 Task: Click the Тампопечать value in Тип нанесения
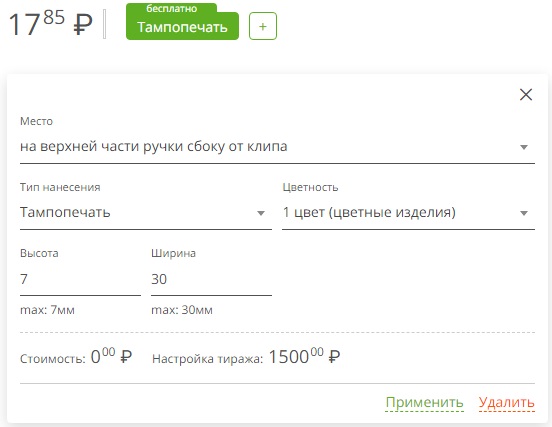65,212
